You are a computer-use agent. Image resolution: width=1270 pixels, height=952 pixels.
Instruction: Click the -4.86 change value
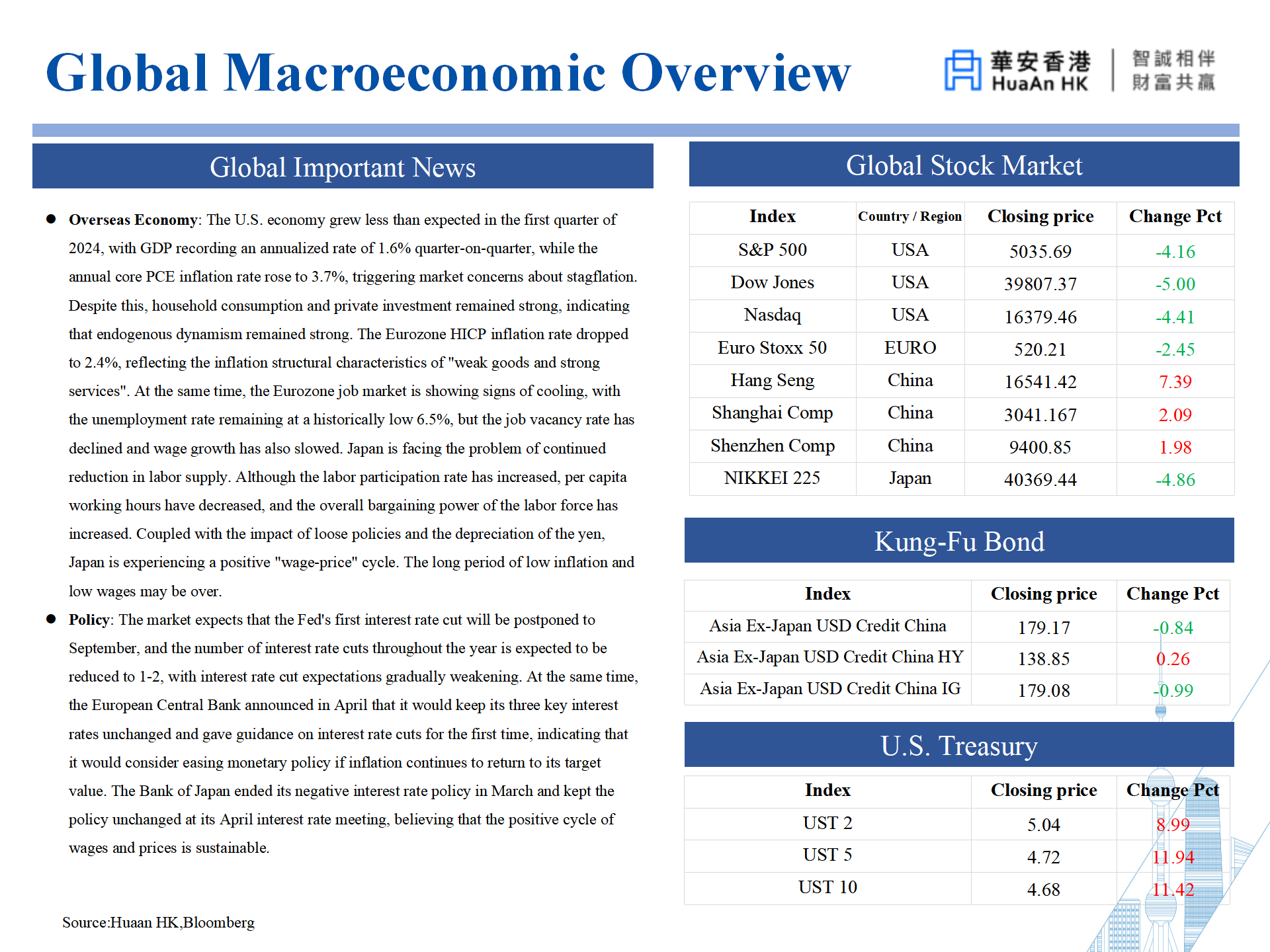[x=1175, y=479]
